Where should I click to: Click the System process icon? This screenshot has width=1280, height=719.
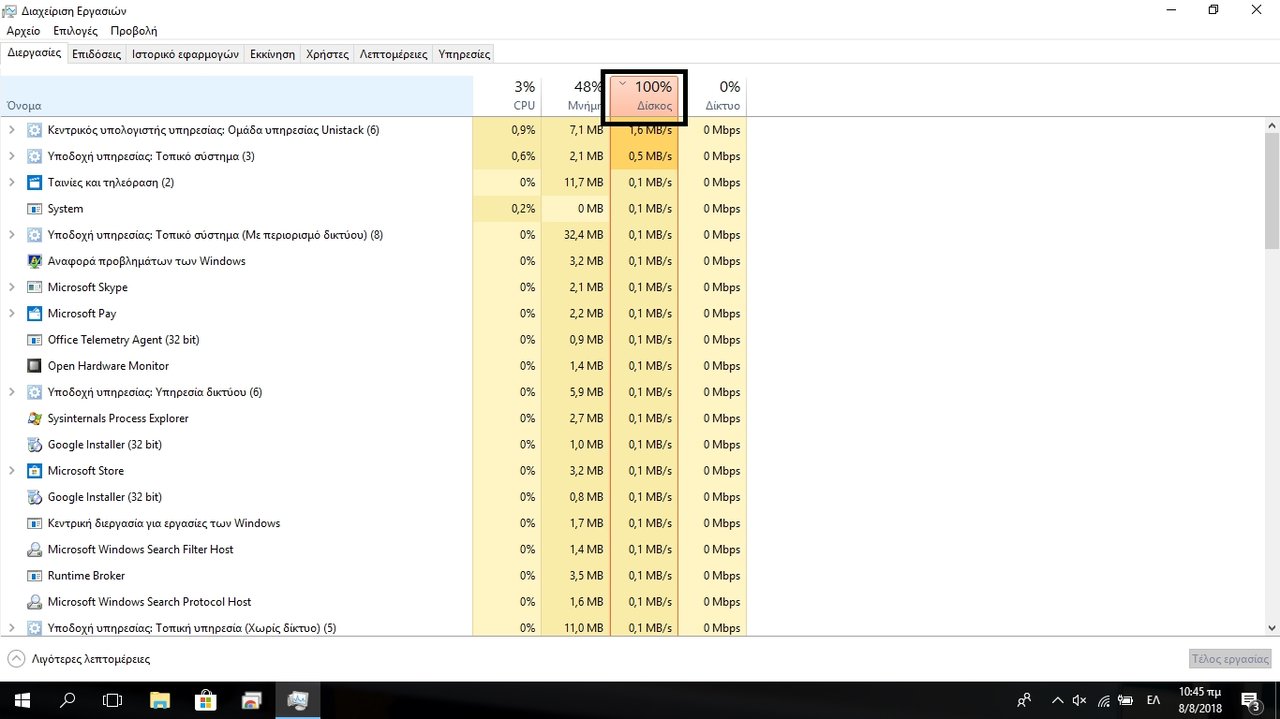click(34, 209)
